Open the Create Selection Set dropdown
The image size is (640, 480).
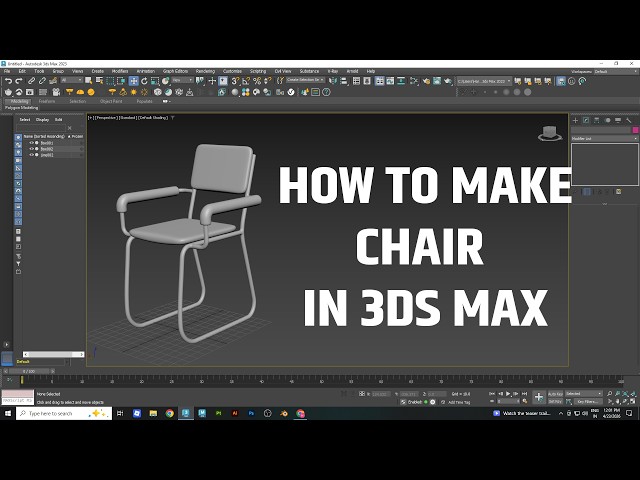pyautogui.click(x=306, y=80)
